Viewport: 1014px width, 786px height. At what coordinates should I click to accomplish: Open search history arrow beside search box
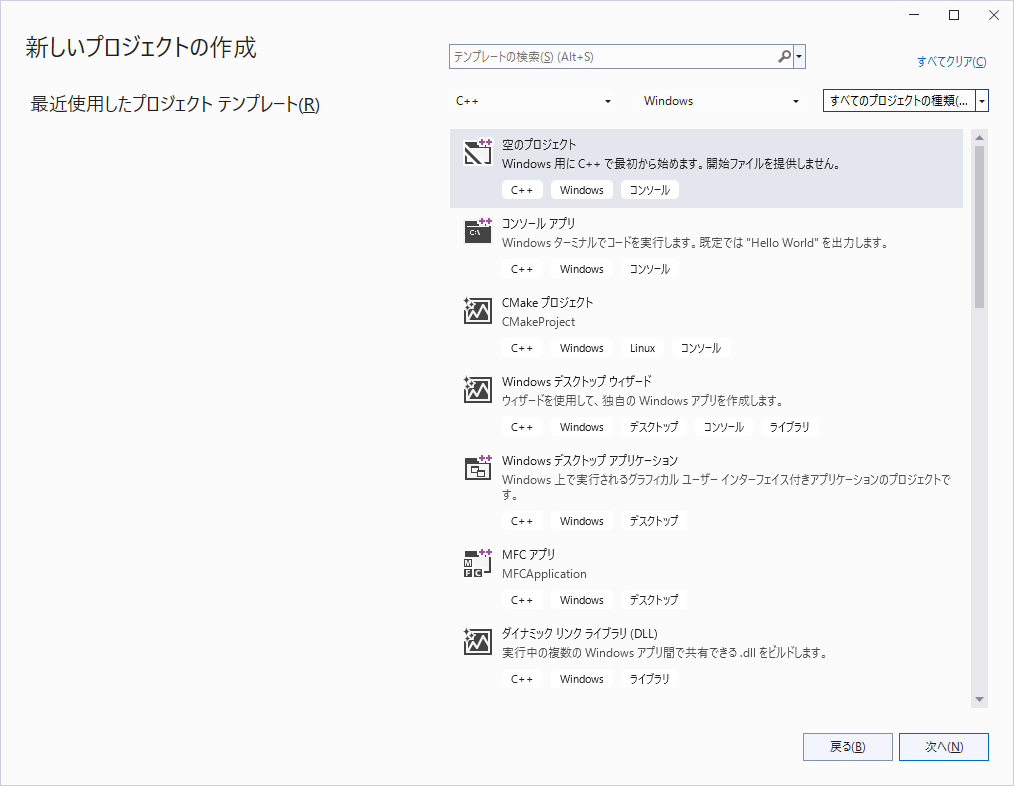tap(800, 57)
